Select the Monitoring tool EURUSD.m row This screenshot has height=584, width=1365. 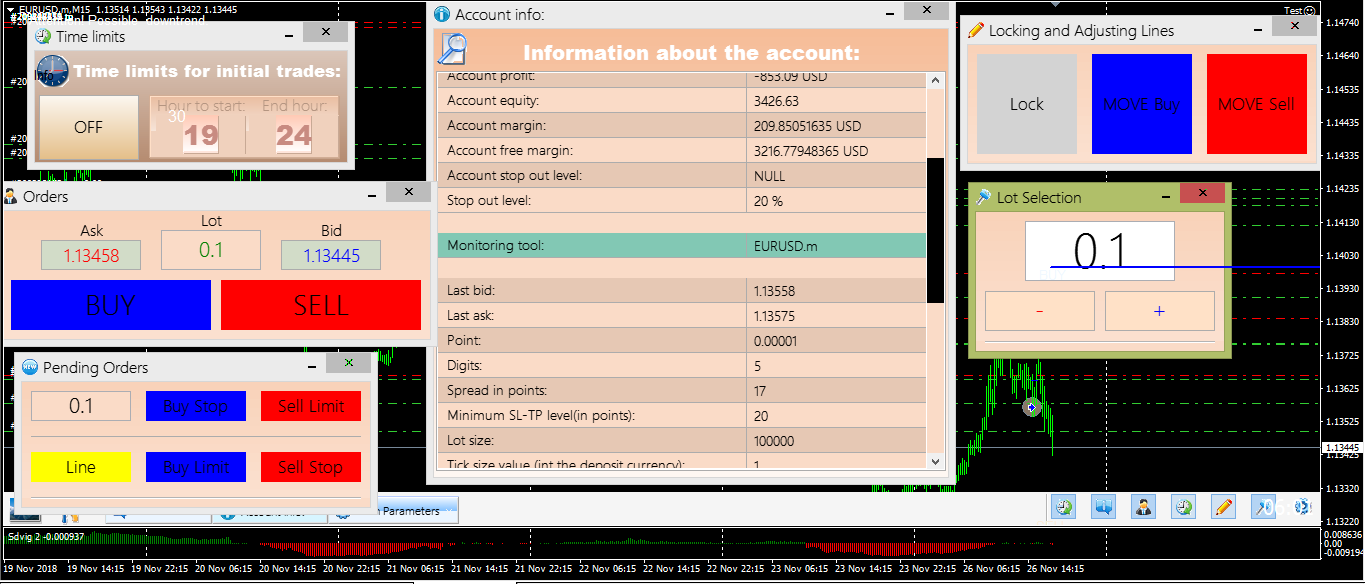(682, 246)
